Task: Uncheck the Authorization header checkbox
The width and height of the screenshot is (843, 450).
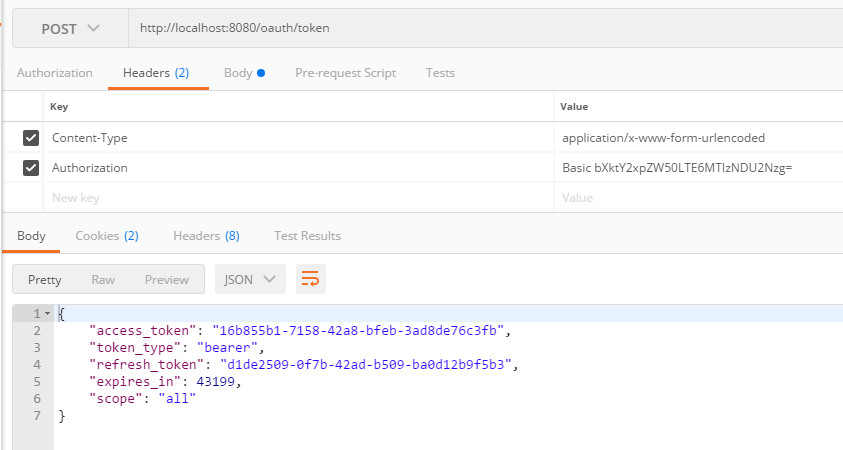Action: click(x=31, y=168)
